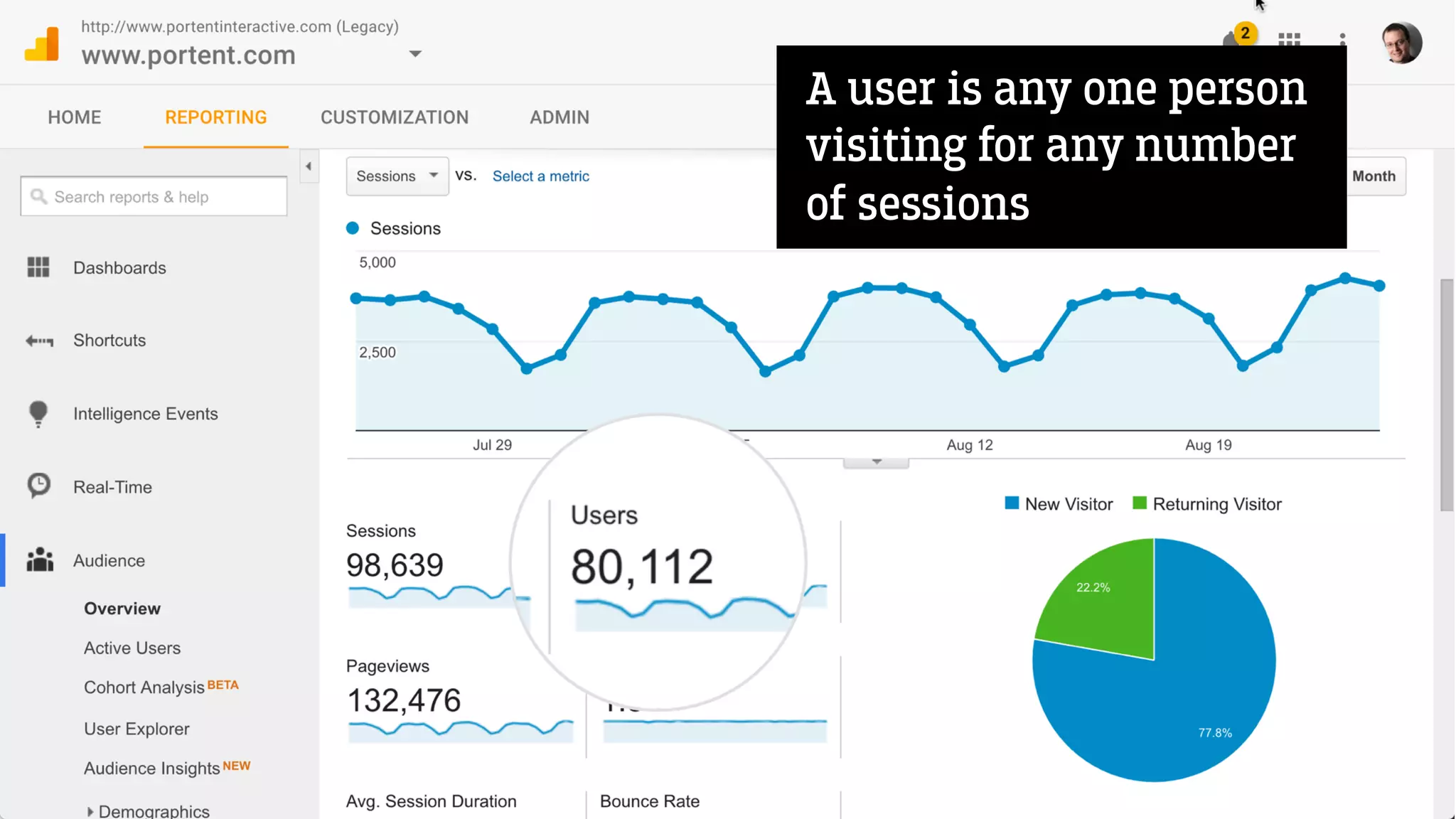Open the www.portent.com account dropdown
Screen dimensions: 1456x819
click(x=416, y=54)
